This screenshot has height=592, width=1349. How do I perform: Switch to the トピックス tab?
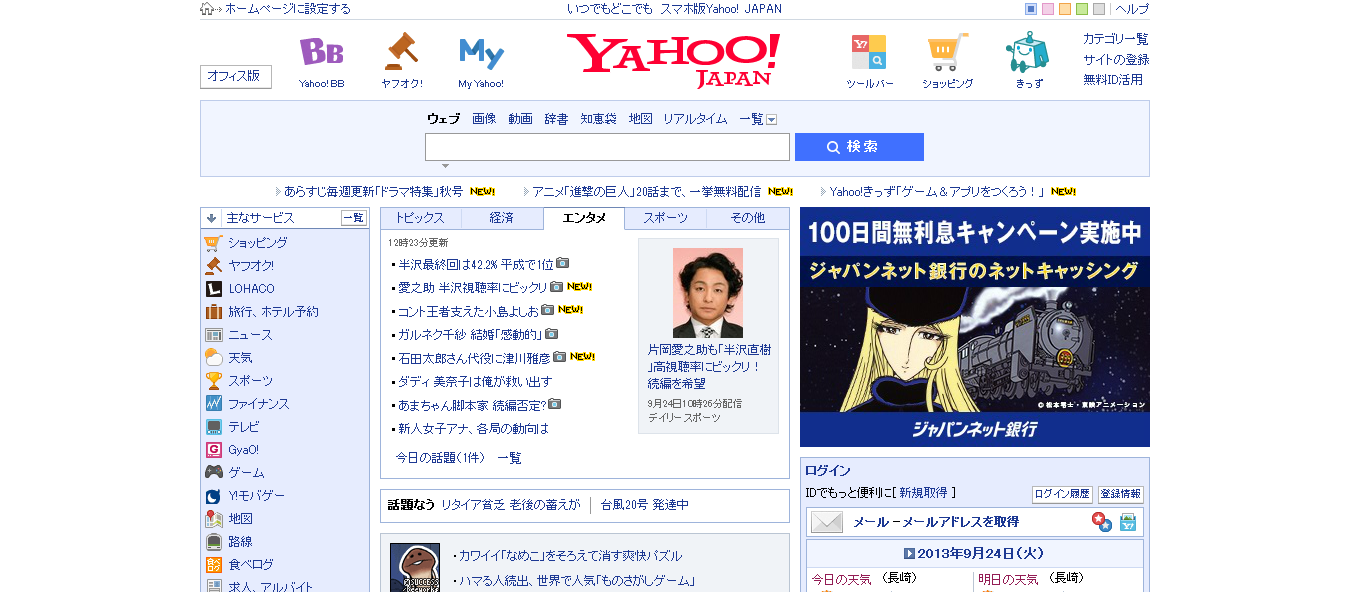[421, 218]
